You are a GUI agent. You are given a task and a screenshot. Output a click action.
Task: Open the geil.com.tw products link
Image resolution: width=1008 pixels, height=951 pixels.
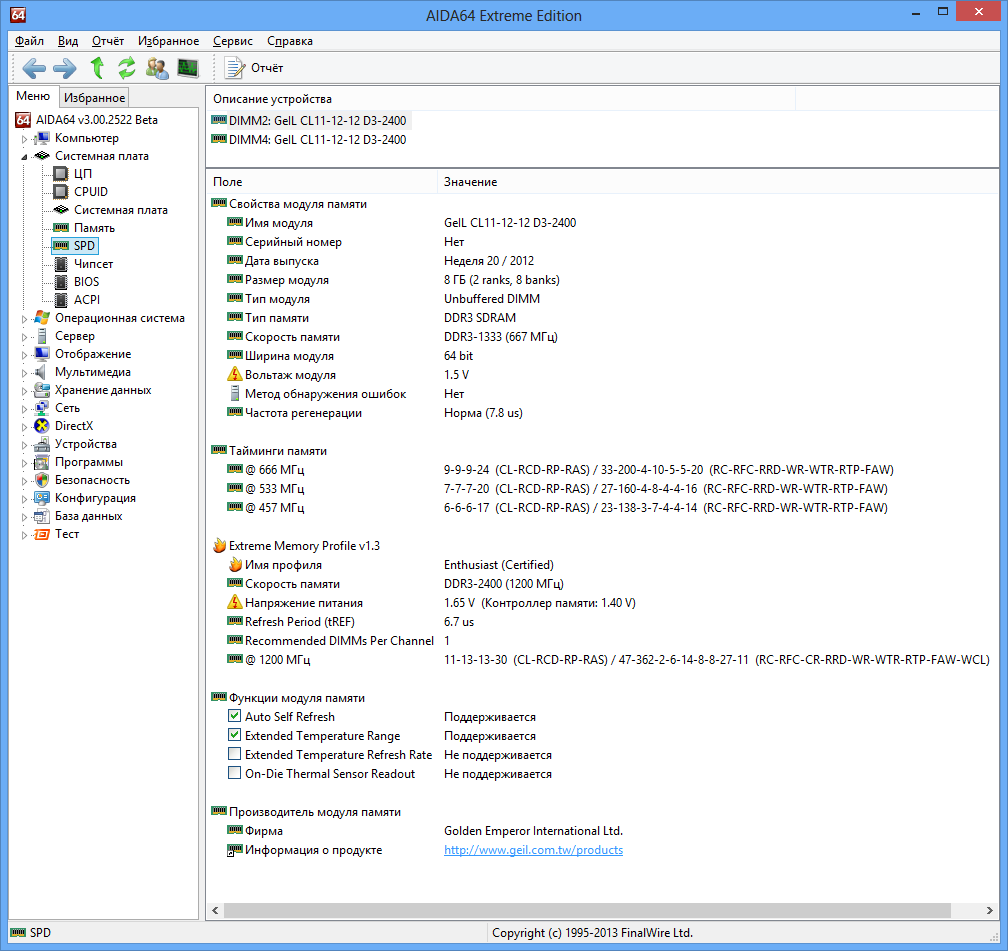tap(534, 849)
